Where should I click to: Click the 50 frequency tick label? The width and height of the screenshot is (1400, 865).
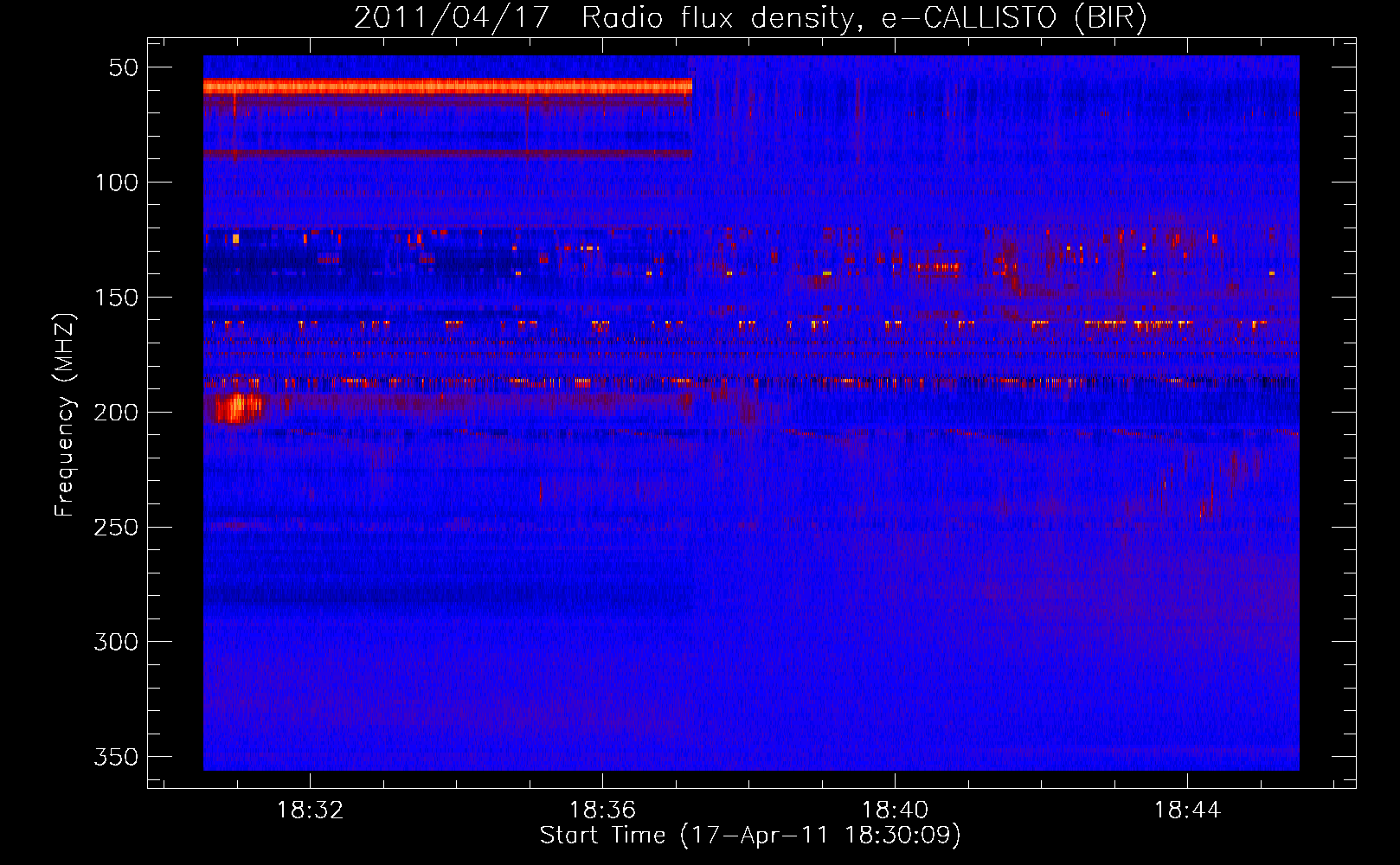coord(124,67)
